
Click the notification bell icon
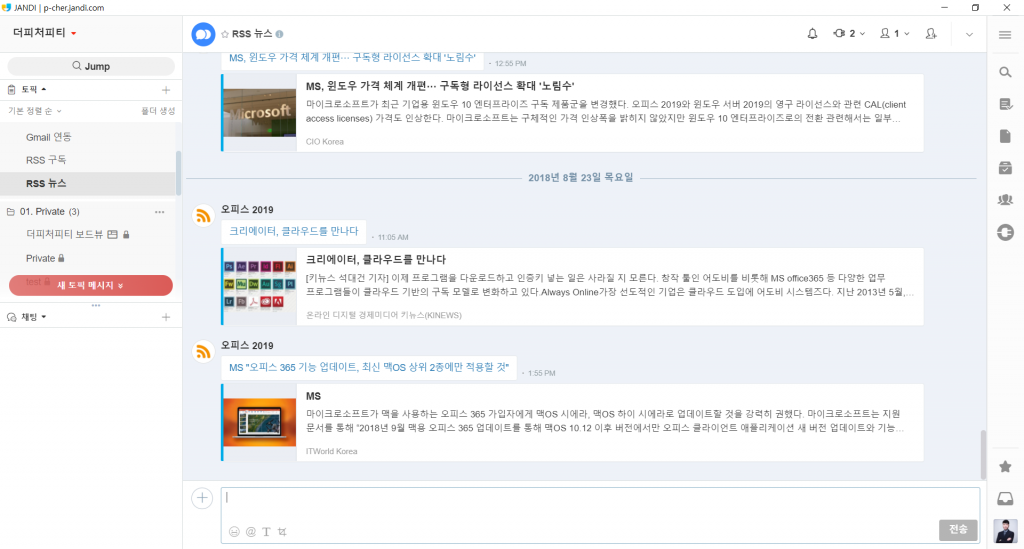tap(812, 34)
